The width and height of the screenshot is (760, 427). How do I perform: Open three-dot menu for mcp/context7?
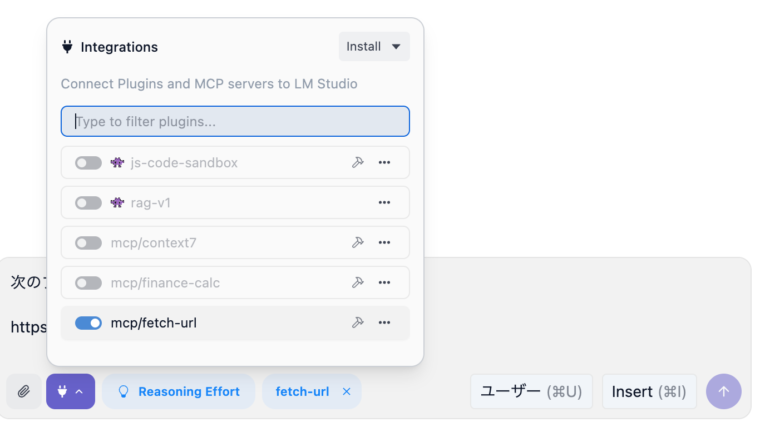pyautogui.click(x=384, y=243)
